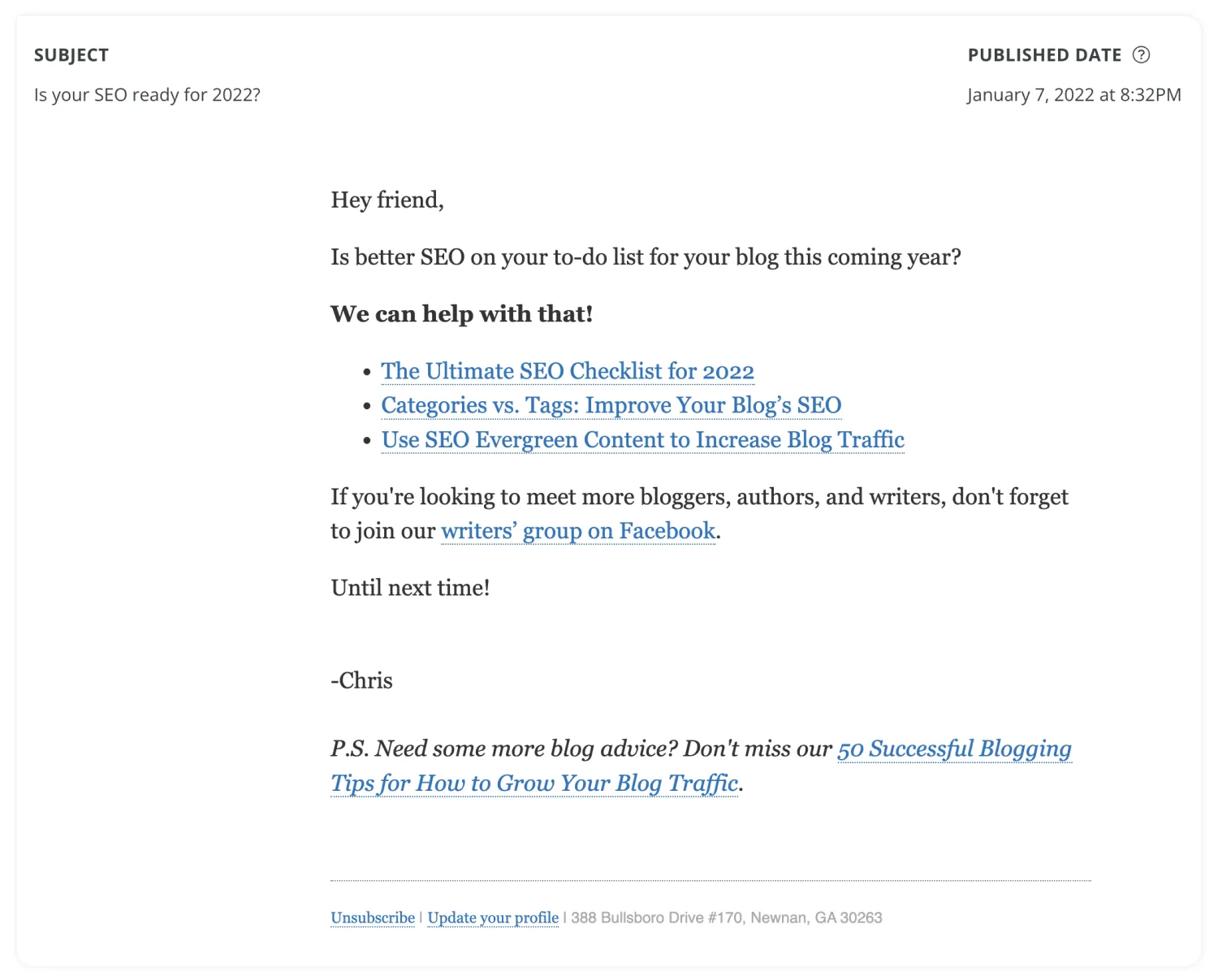The image size is (1218, 980).
Task: Open the Update your profile link
Action: coord(493,917)
